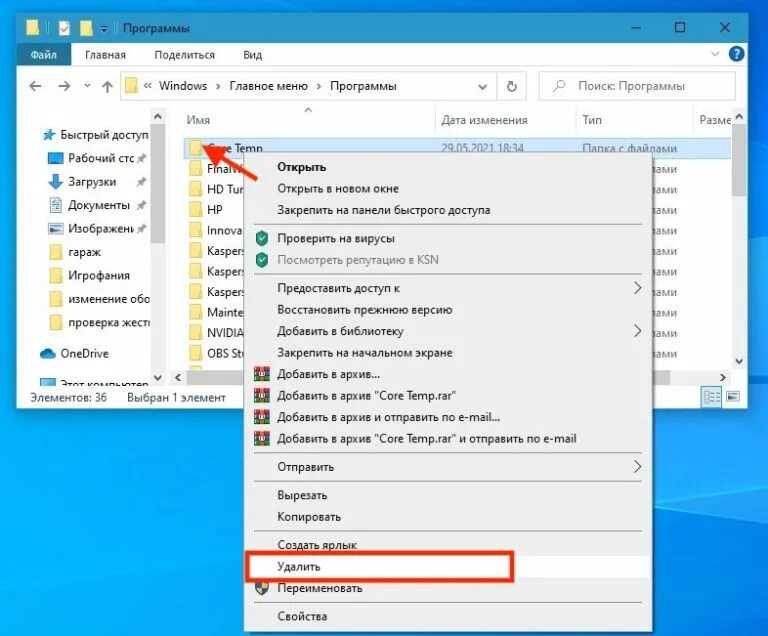The height and width of the screenshot is (636, 768).
Task: Select Быстрый доступ in navigation pane
Action: pyautogui.click(x=96, y=135)
